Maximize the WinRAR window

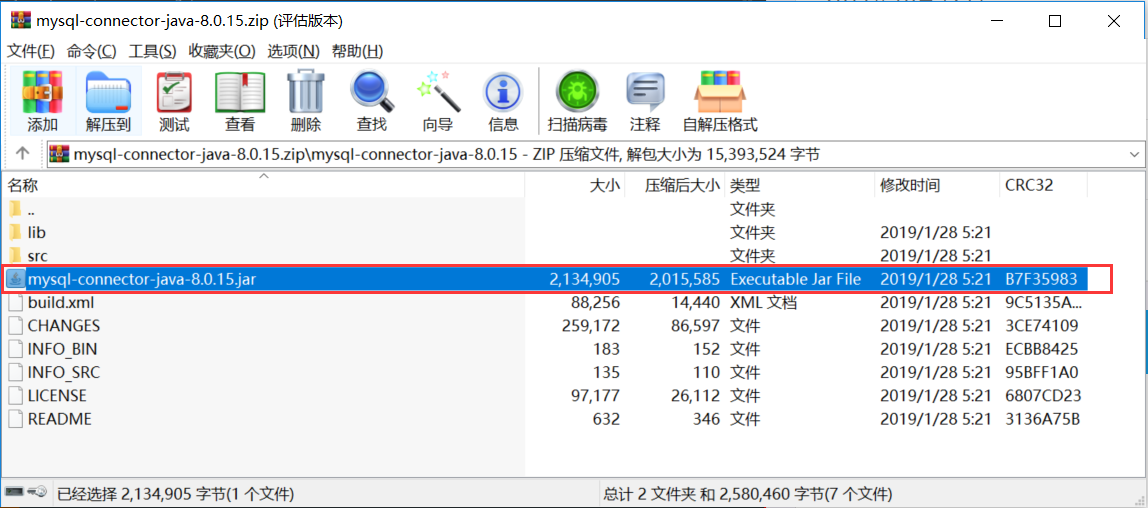(1054, 20)
